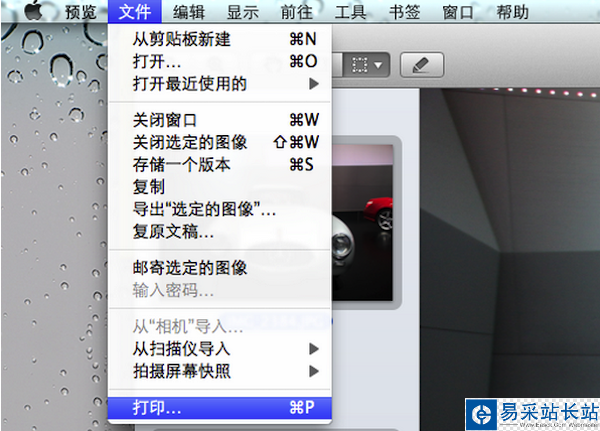Choose 从剪贴板新建 from menu
This screenshot has width=600, height=431.
220,39
